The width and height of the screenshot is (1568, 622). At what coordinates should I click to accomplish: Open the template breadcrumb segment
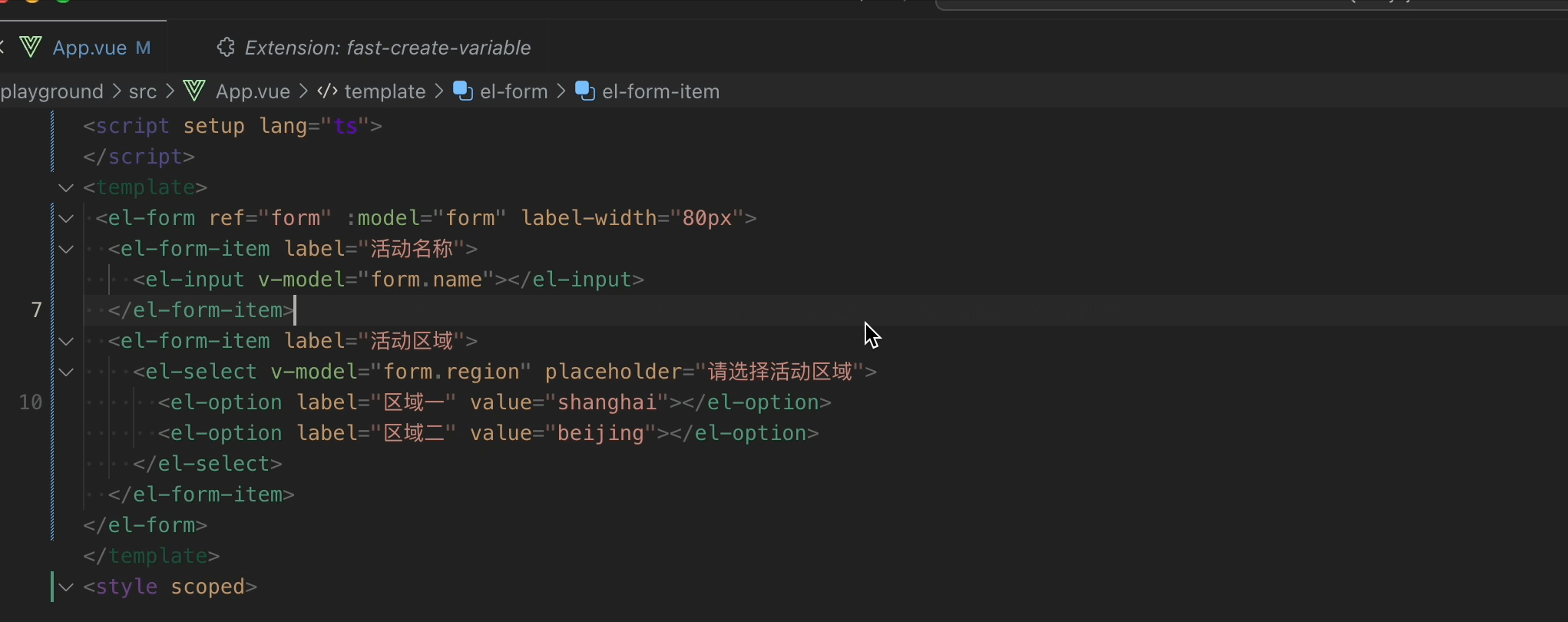385,91
